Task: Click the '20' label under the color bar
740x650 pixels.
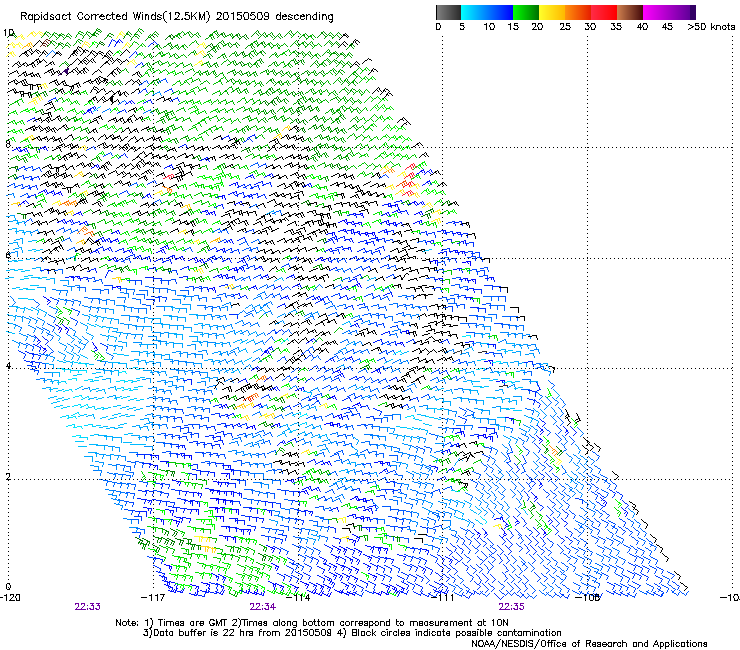Action: pos(537,27)
